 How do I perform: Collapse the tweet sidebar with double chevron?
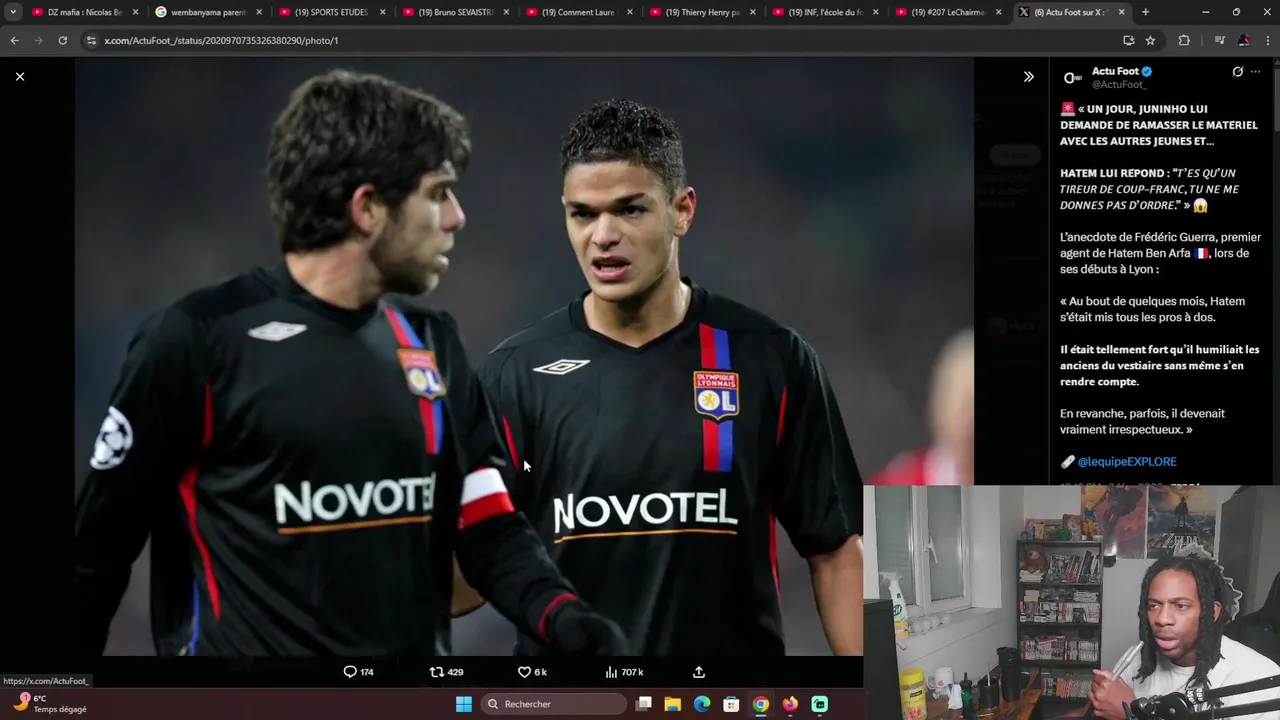coord(1028,76)
